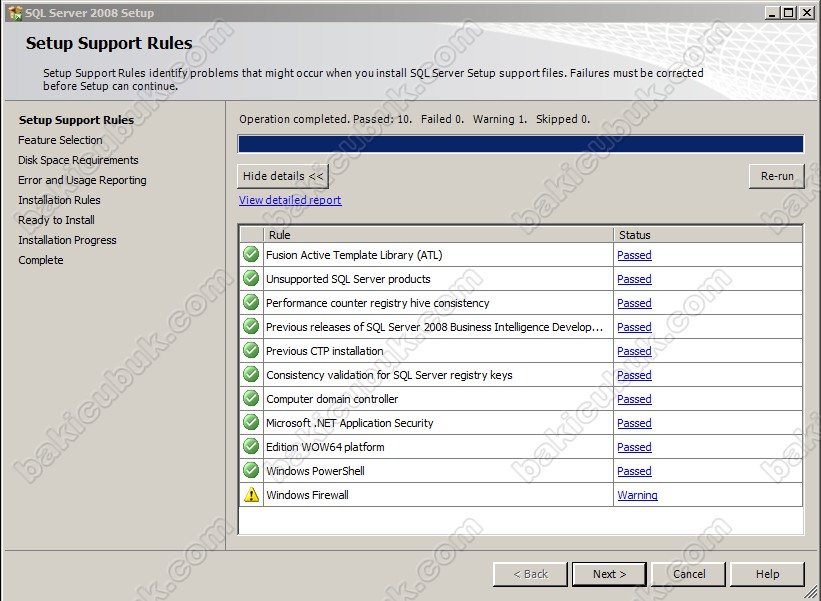Image resolution: width=821 pixels, height=601 pixels.
Task: Select Installation Rules step in sidebar
Action: 59,199
